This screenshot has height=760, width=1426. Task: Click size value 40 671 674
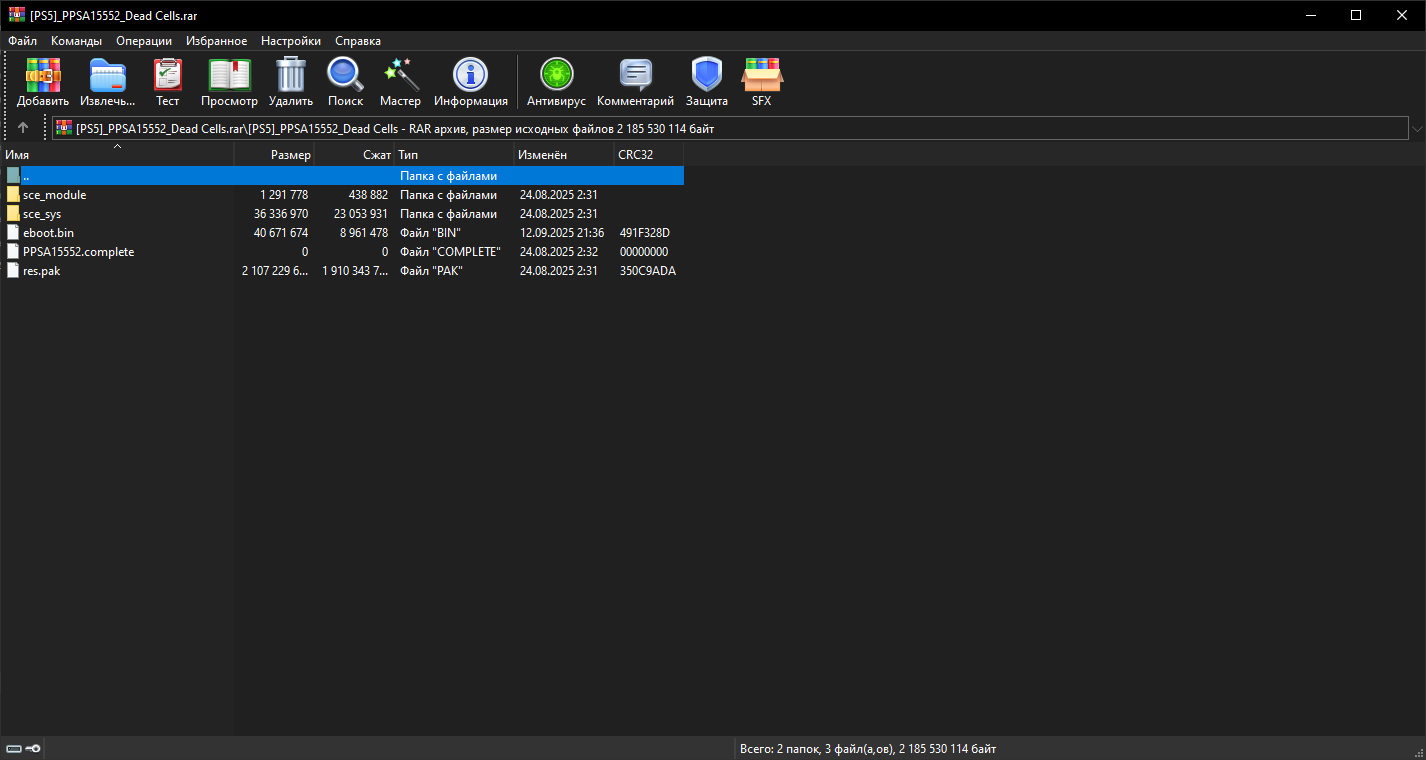click(x=281, y=233)
